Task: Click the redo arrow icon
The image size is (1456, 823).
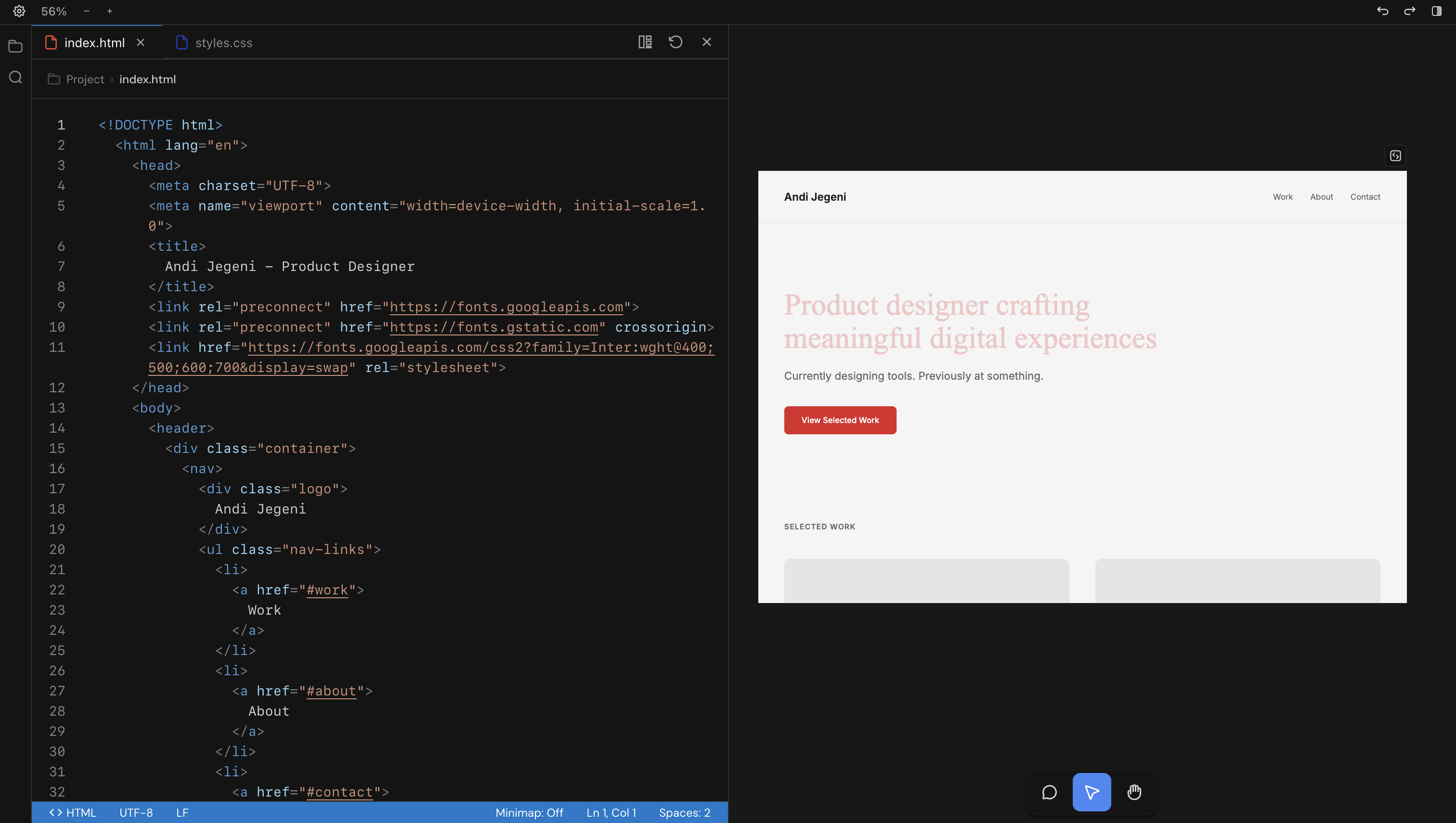Action: (x=1410, y=11)
